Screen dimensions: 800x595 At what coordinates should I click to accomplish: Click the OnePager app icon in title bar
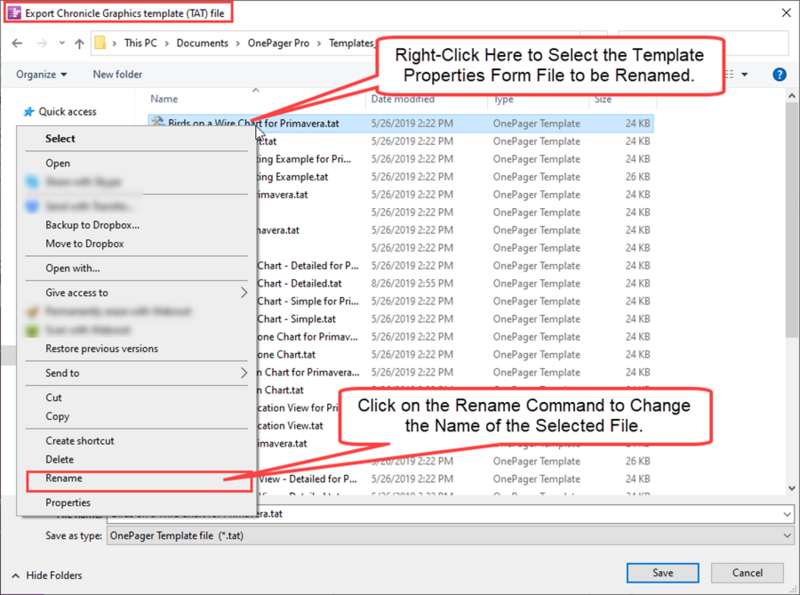click(x=14, y=13)
